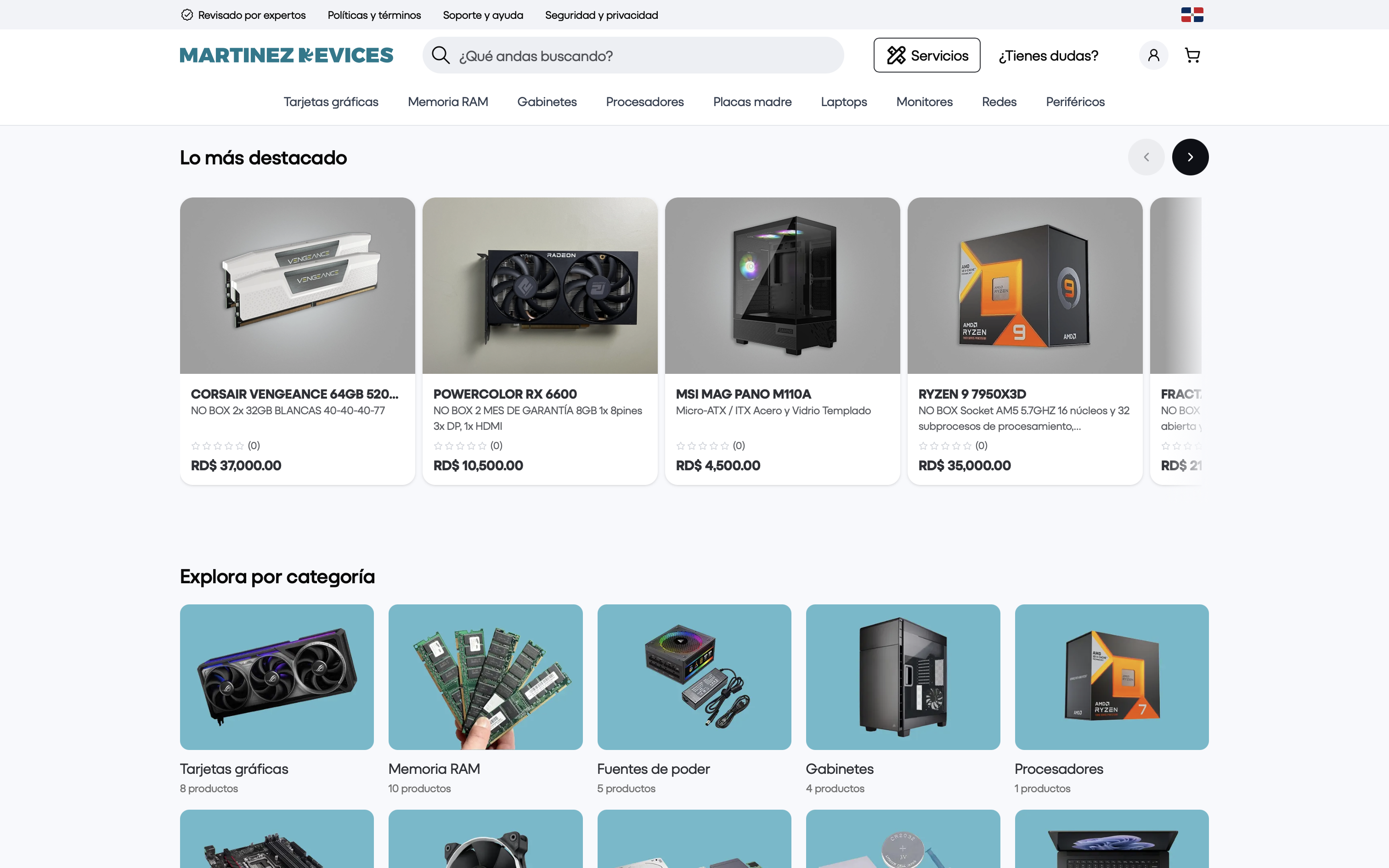Open the Fuentes de poder category thumbnail

(694, 677)
